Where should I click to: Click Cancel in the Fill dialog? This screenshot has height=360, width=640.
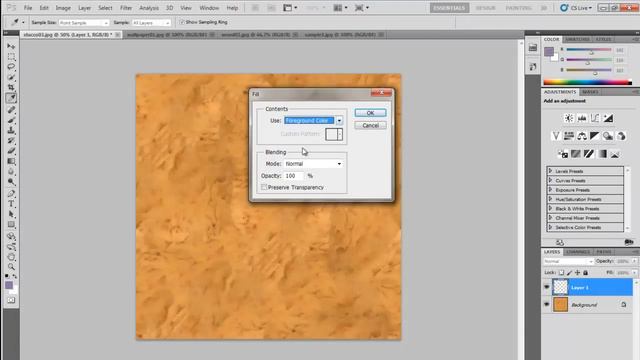tap(370, 125)
